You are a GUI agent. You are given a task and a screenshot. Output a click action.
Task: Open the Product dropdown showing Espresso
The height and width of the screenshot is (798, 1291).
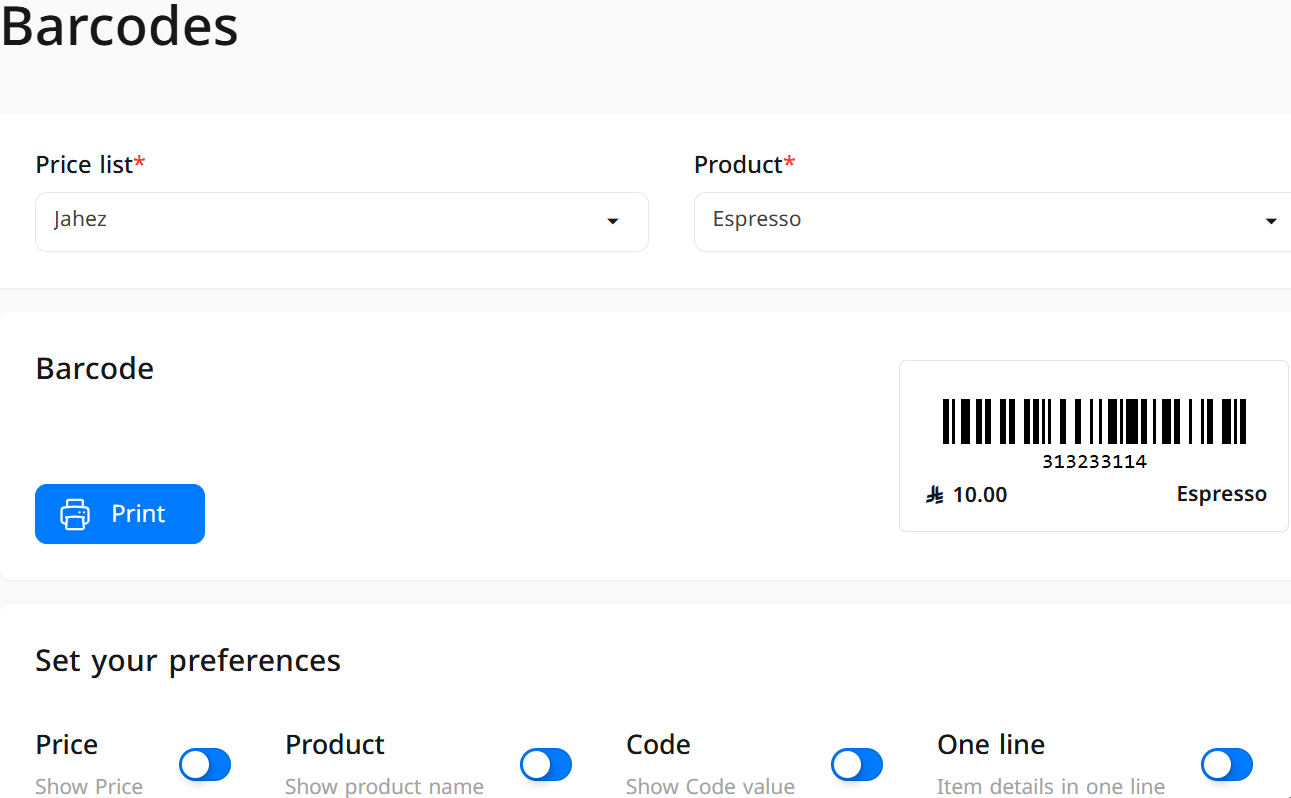pyautogui.click(x=992, y=221)
